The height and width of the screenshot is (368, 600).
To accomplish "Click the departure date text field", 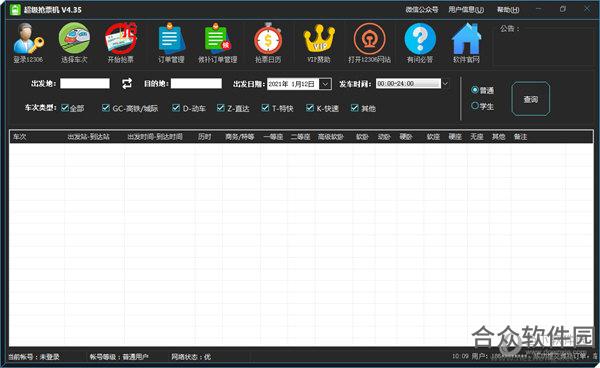I will (x=293, y=84).
